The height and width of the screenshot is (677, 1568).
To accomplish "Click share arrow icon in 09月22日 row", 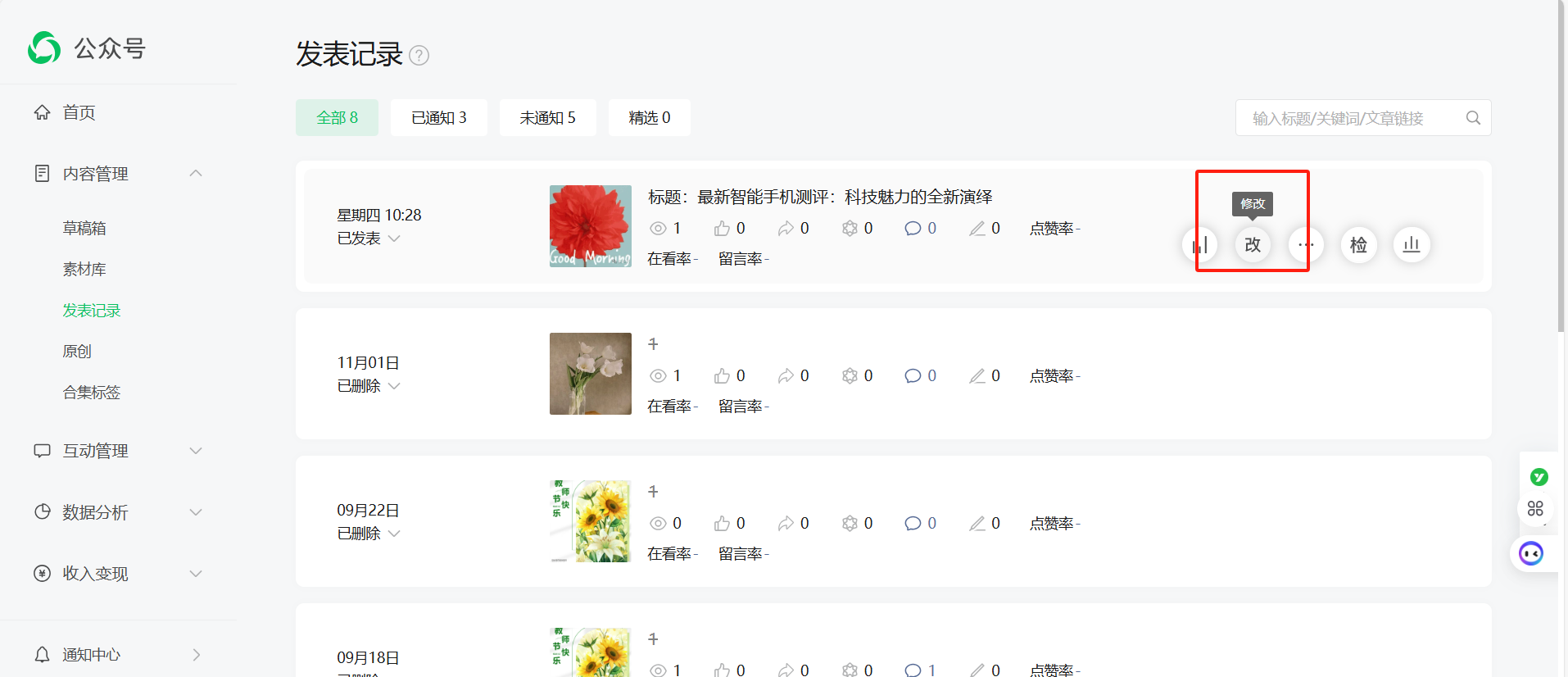I will click(786, 524).
